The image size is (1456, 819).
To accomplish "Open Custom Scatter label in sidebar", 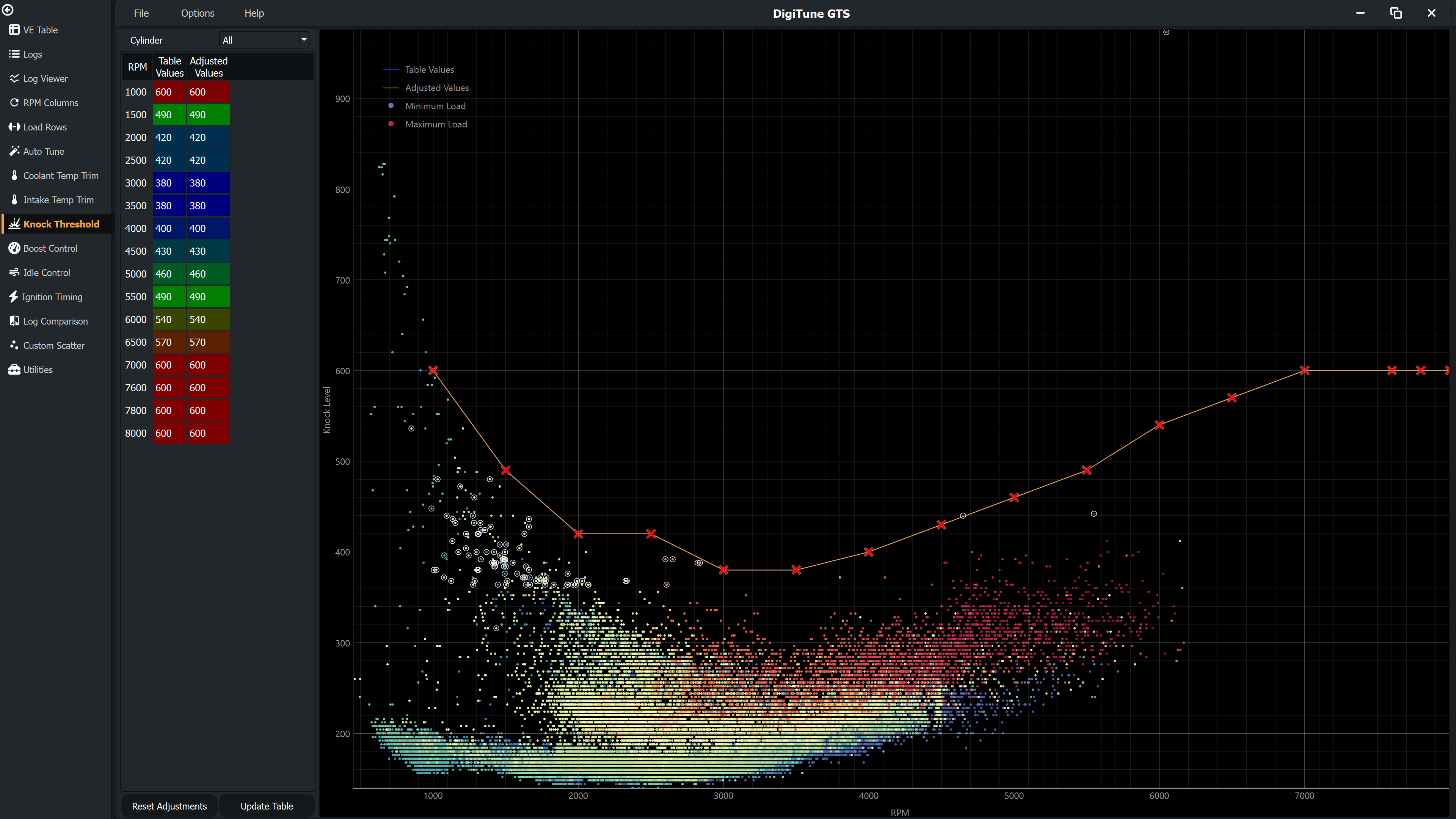I will (54, 345).
